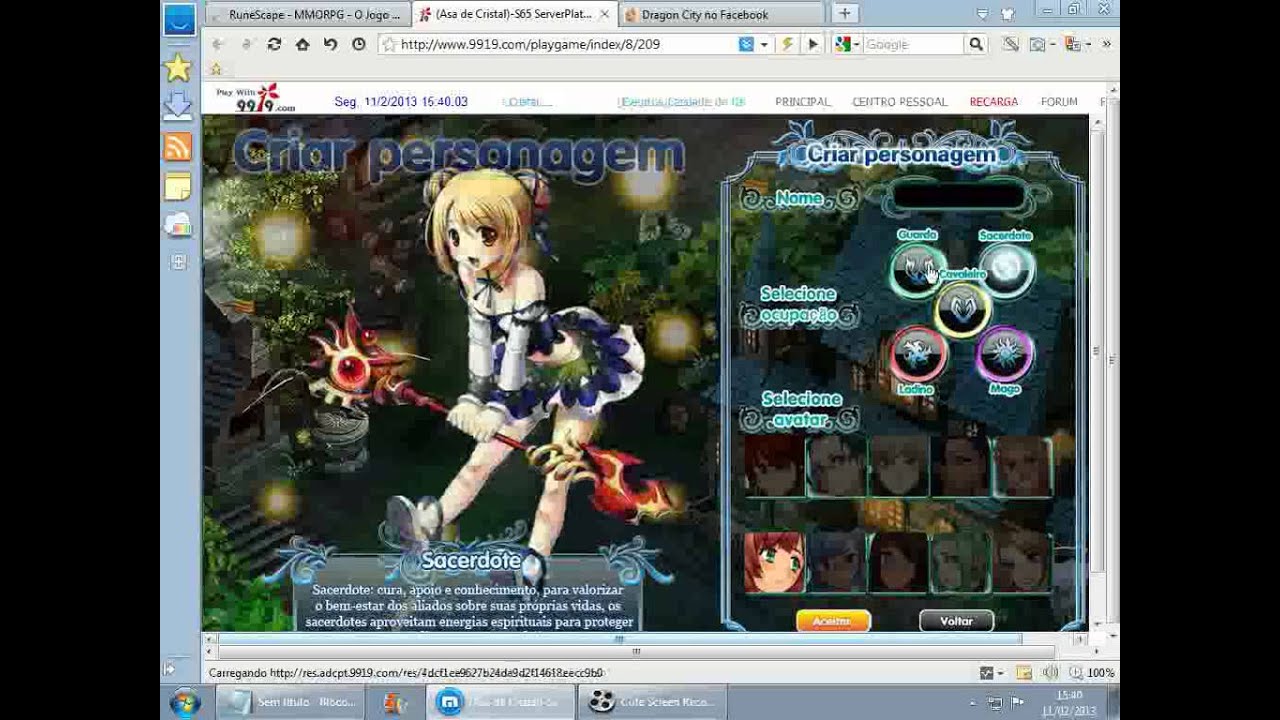
Task: Select the fifth avatar in bottom row
Action: click(x=1022, y=563)
